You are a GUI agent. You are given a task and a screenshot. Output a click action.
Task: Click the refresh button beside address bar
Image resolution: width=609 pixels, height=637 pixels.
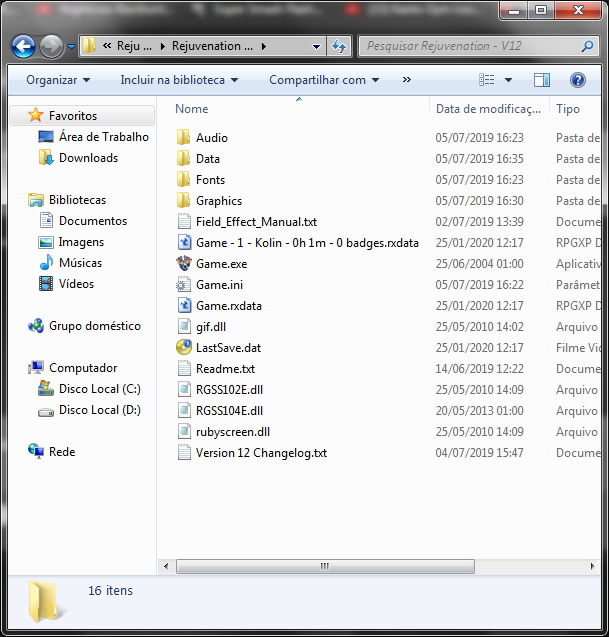pos(339,46)
